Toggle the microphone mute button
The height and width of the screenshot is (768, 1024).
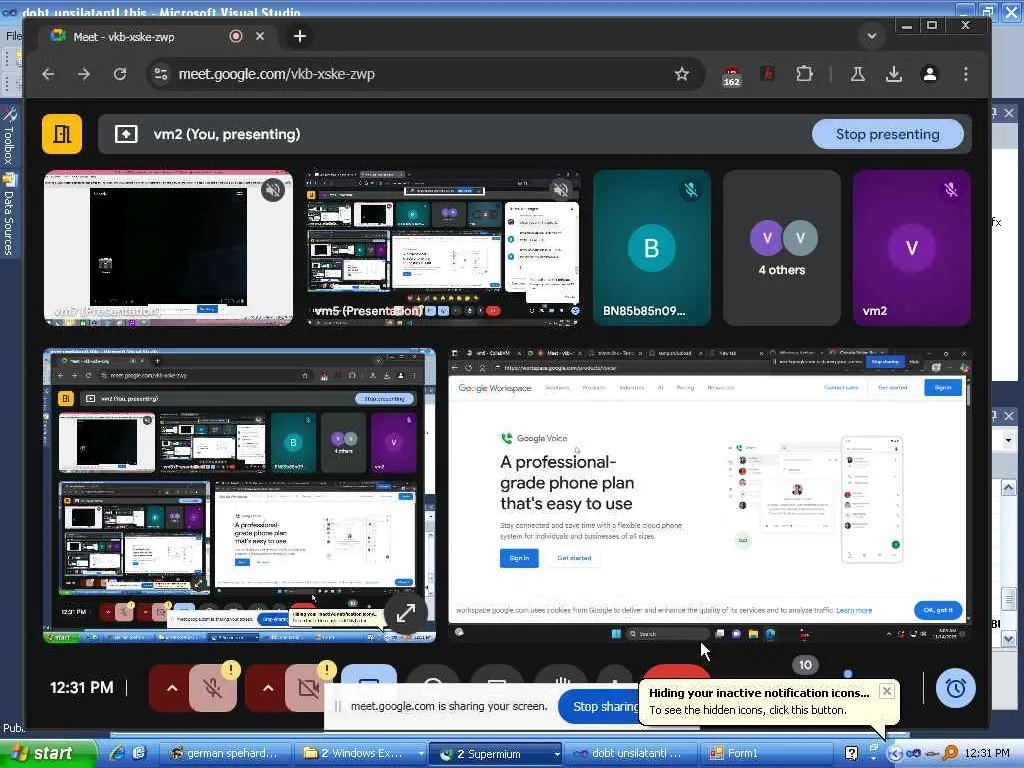213,688
